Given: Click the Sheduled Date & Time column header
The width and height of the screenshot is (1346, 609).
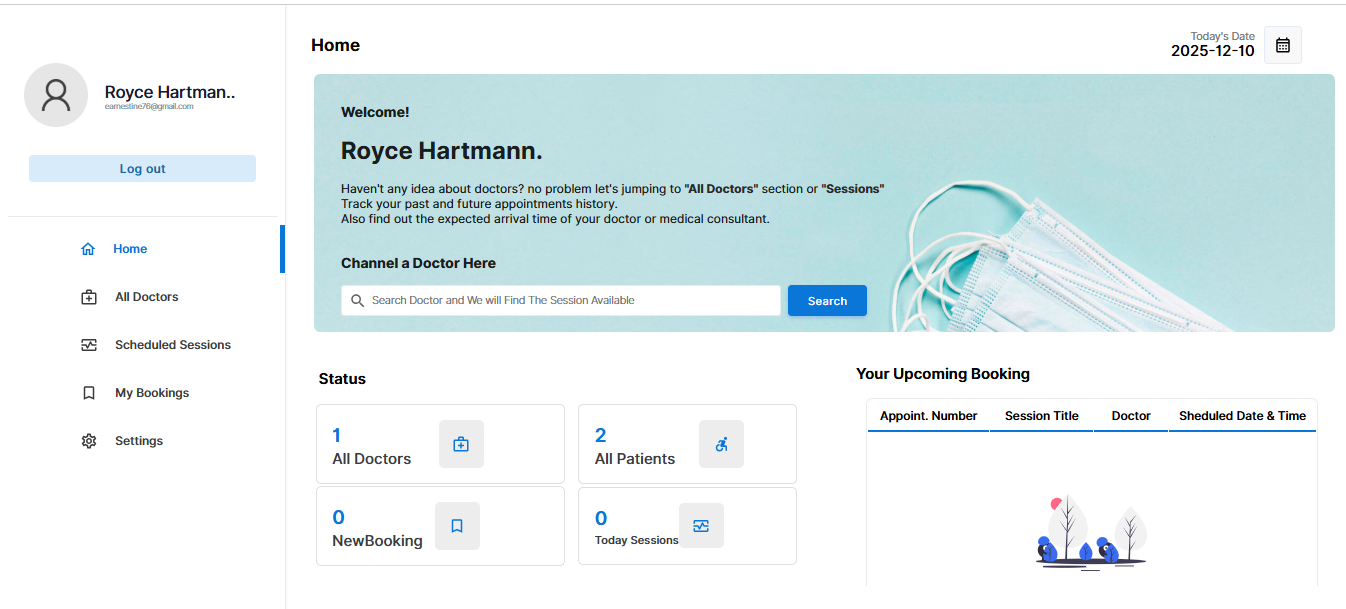Looking at the screenshot, I should click(1243, 416).
